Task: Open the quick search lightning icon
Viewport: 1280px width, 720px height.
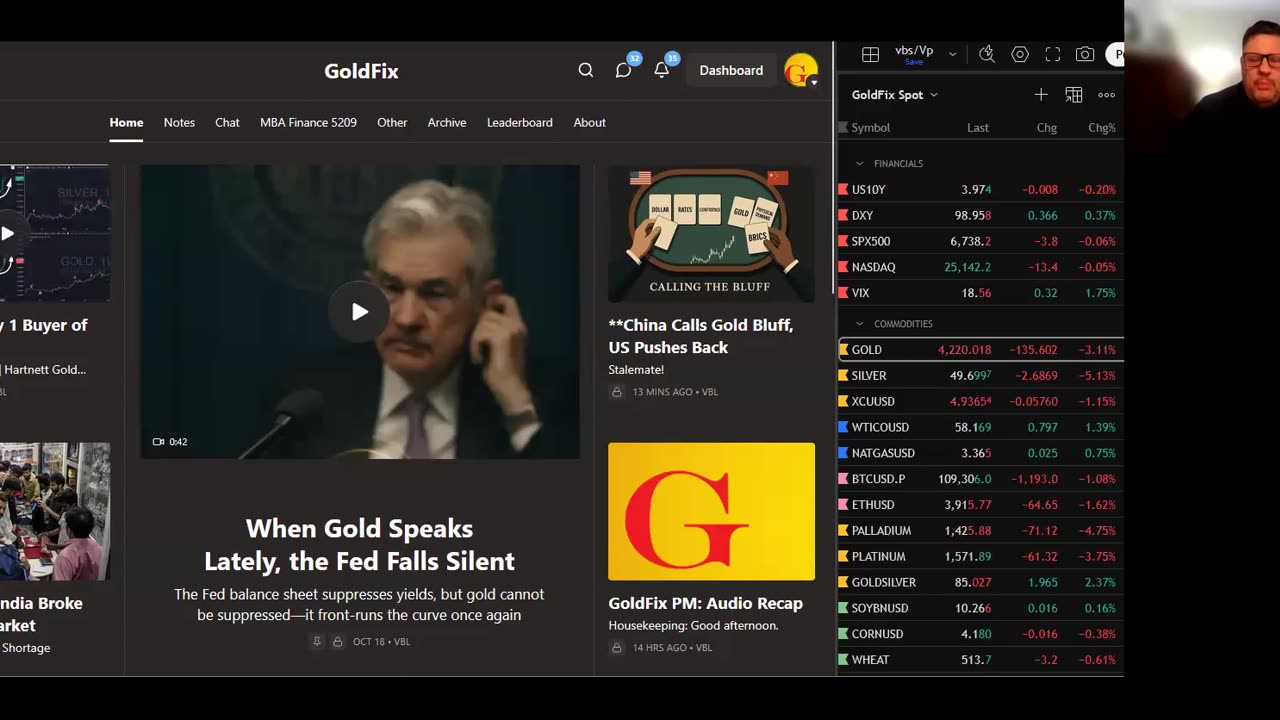Action: 987,55
